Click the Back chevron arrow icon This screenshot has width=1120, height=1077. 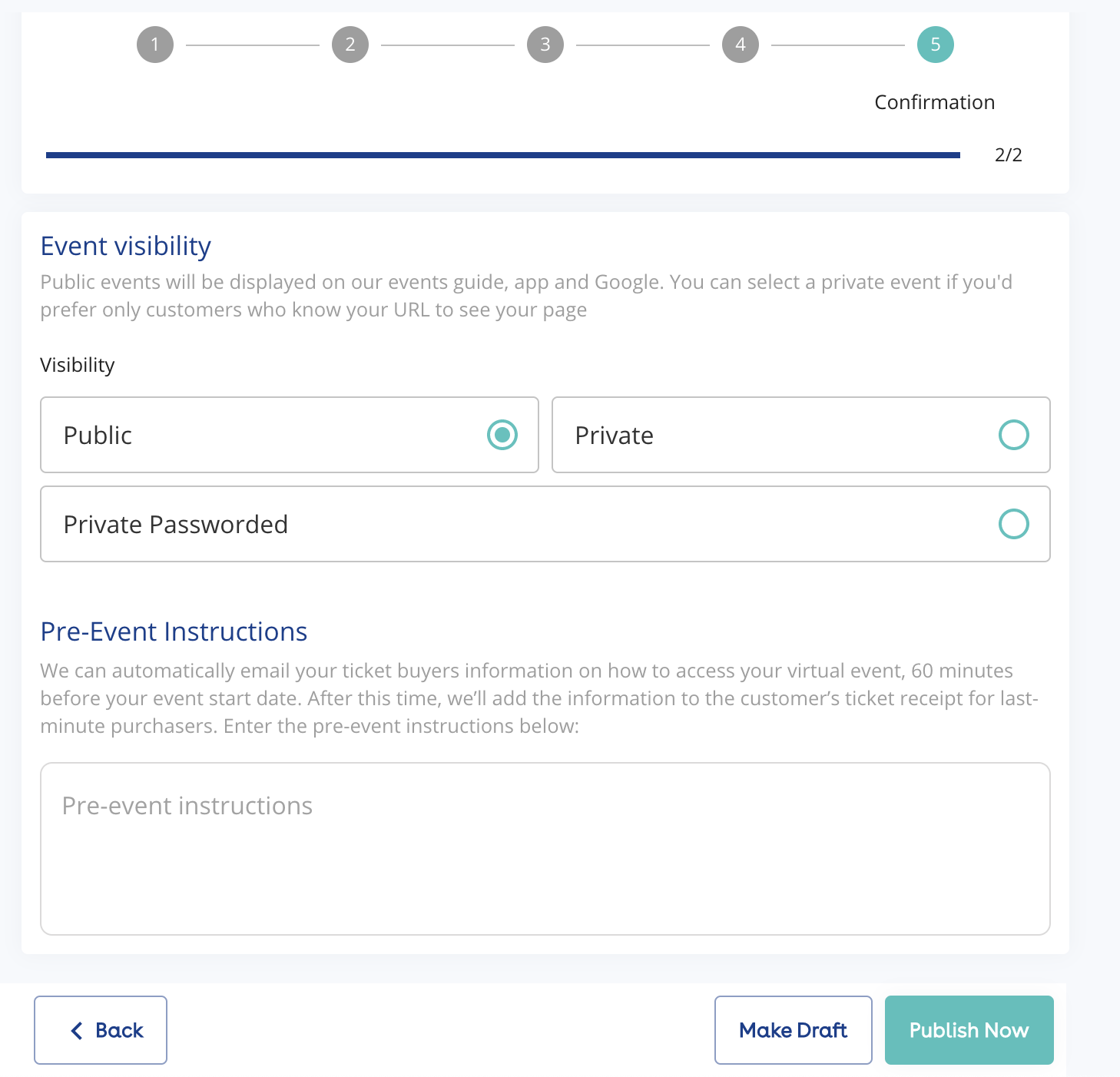point(77,1030)
